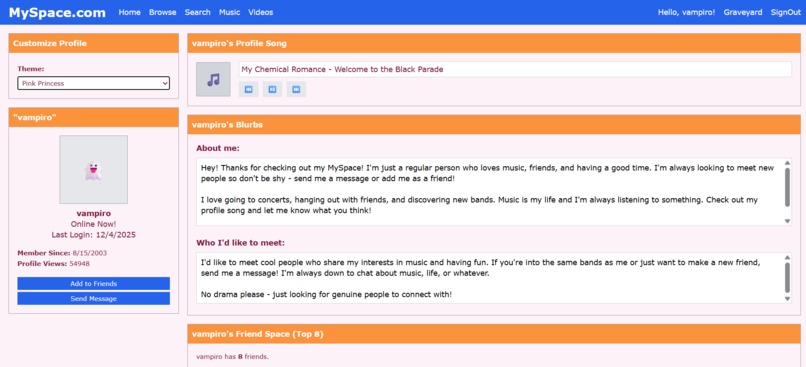
Task: Open the Theme dropdown set to Pink Princess
Action: 94,83
